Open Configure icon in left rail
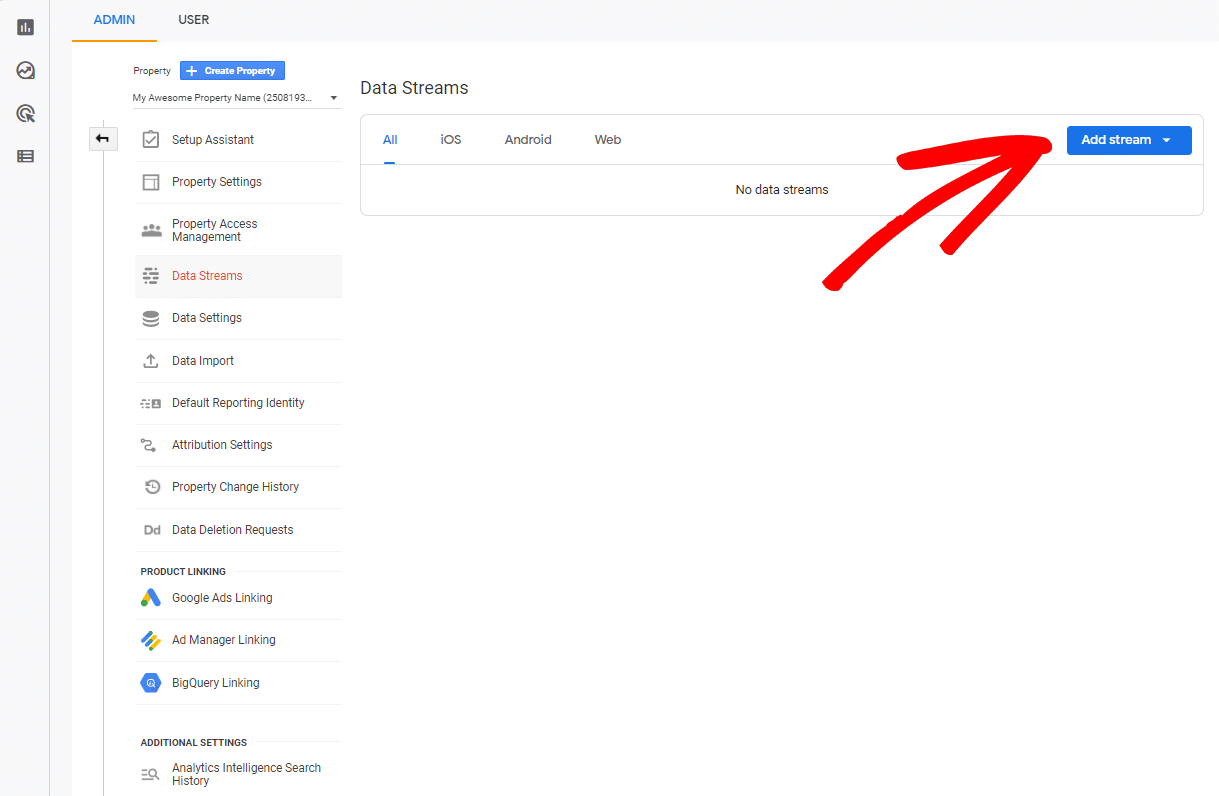1219x796 pixels. point(26,156)
